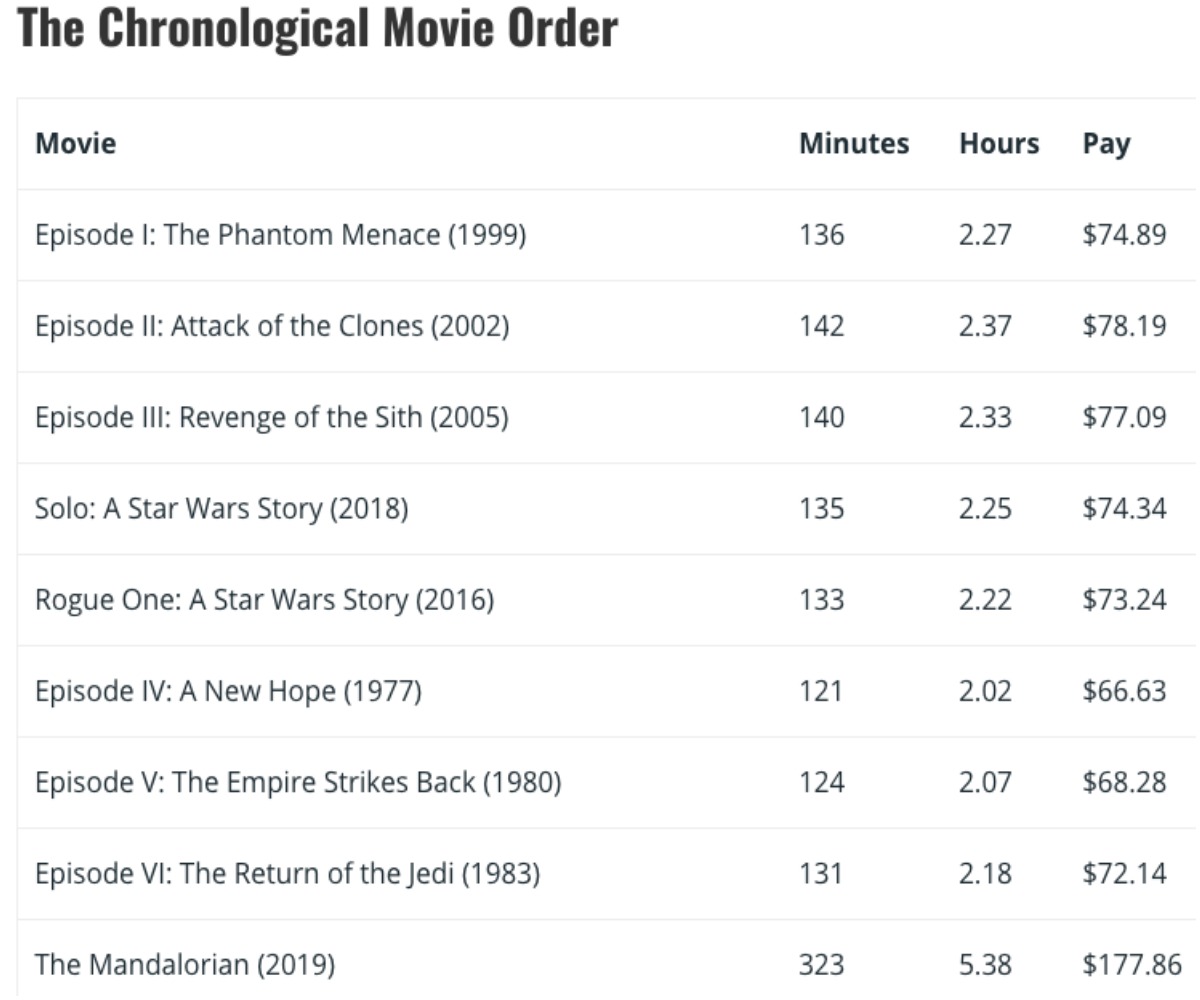Click the Hours column header

[x=998, y=144]
